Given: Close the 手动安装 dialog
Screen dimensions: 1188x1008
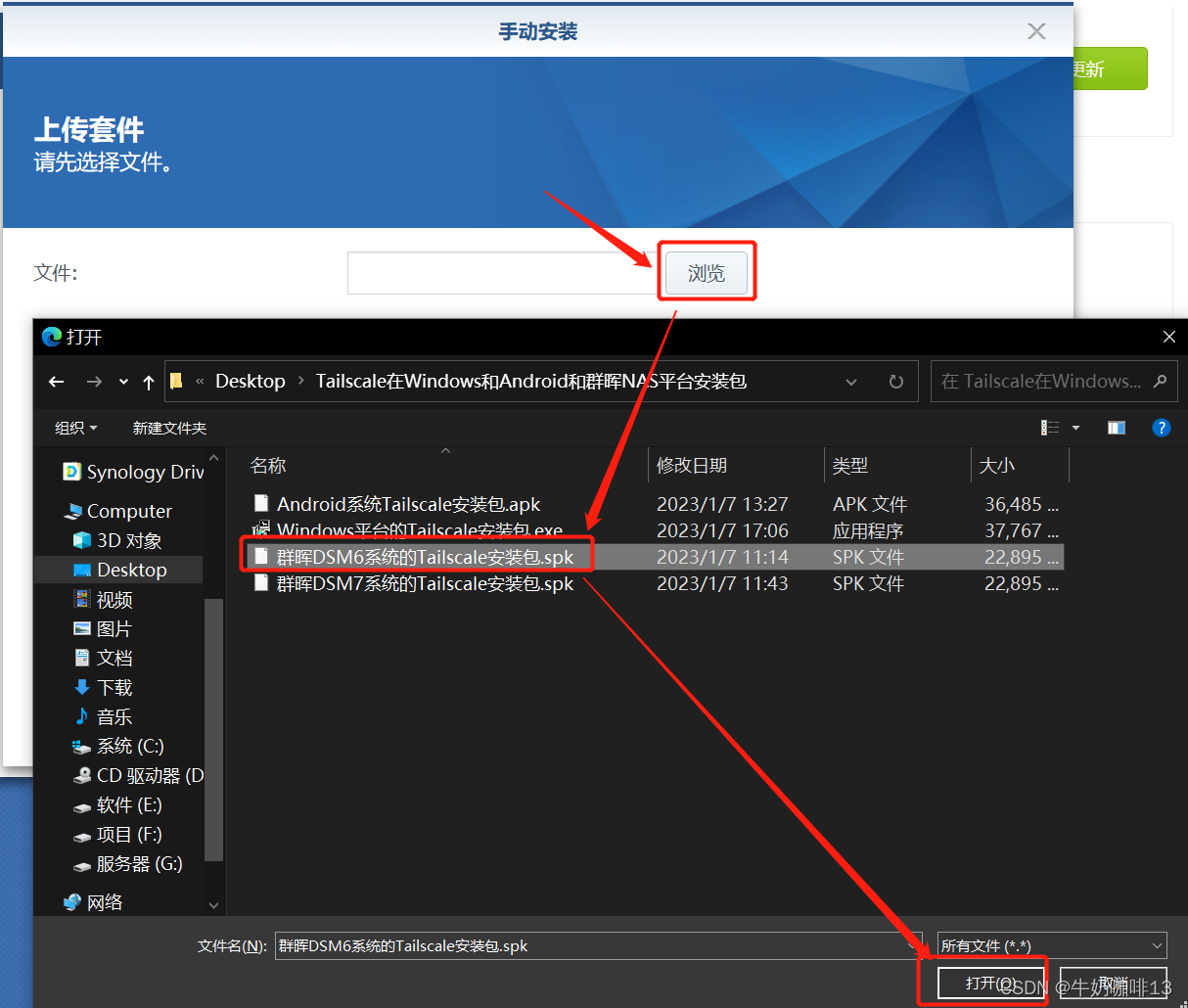Looking at the screenshot, I should click(1036, 31).
